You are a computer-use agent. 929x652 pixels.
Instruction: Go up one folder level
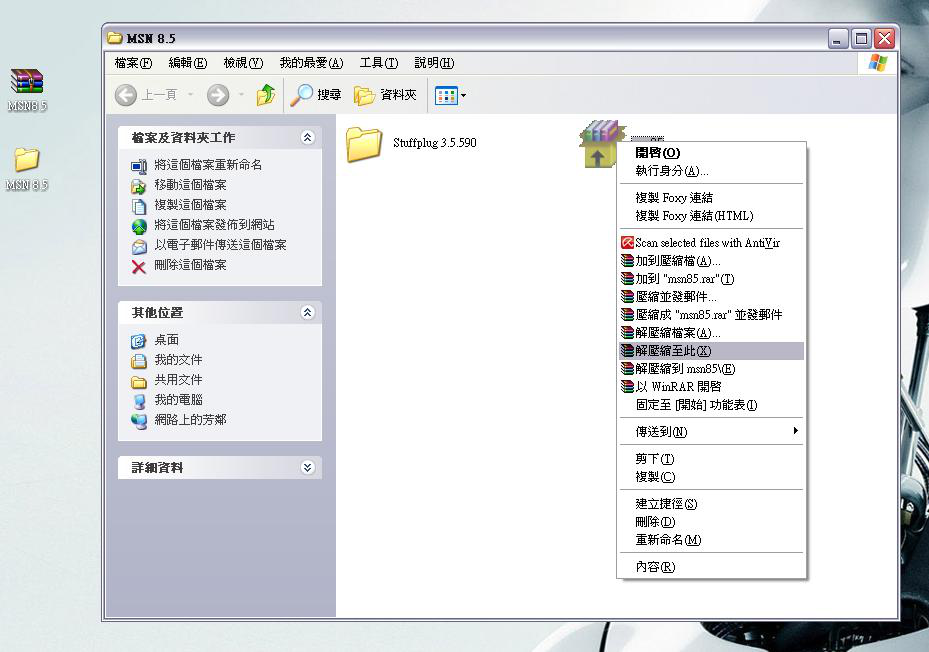(266, 95)
